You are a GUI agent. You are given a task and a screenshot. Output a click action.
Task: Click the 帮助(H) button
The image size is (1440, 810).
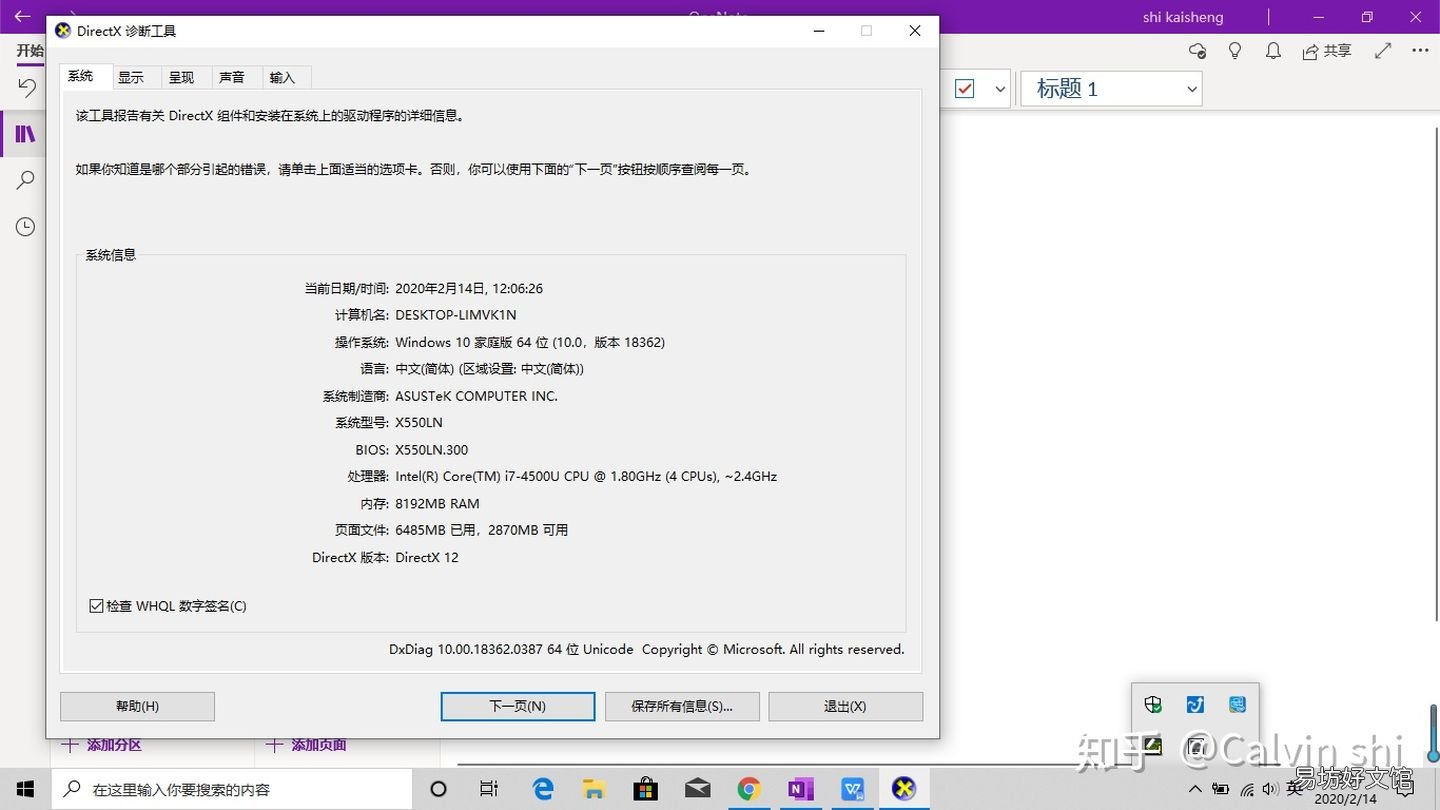pyautogui.click(x=137, y=706)
